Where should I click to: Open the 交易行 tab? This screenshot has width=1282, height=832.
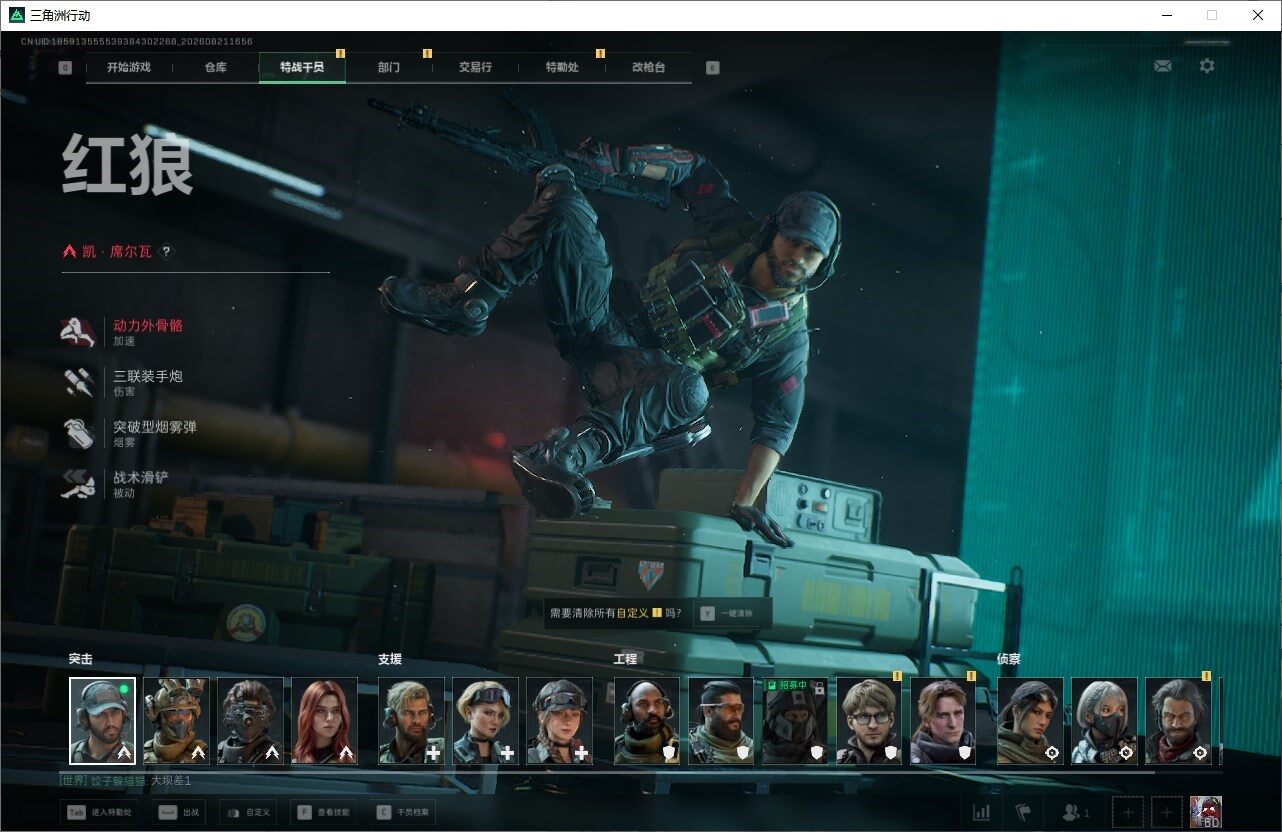click(475, 68)
